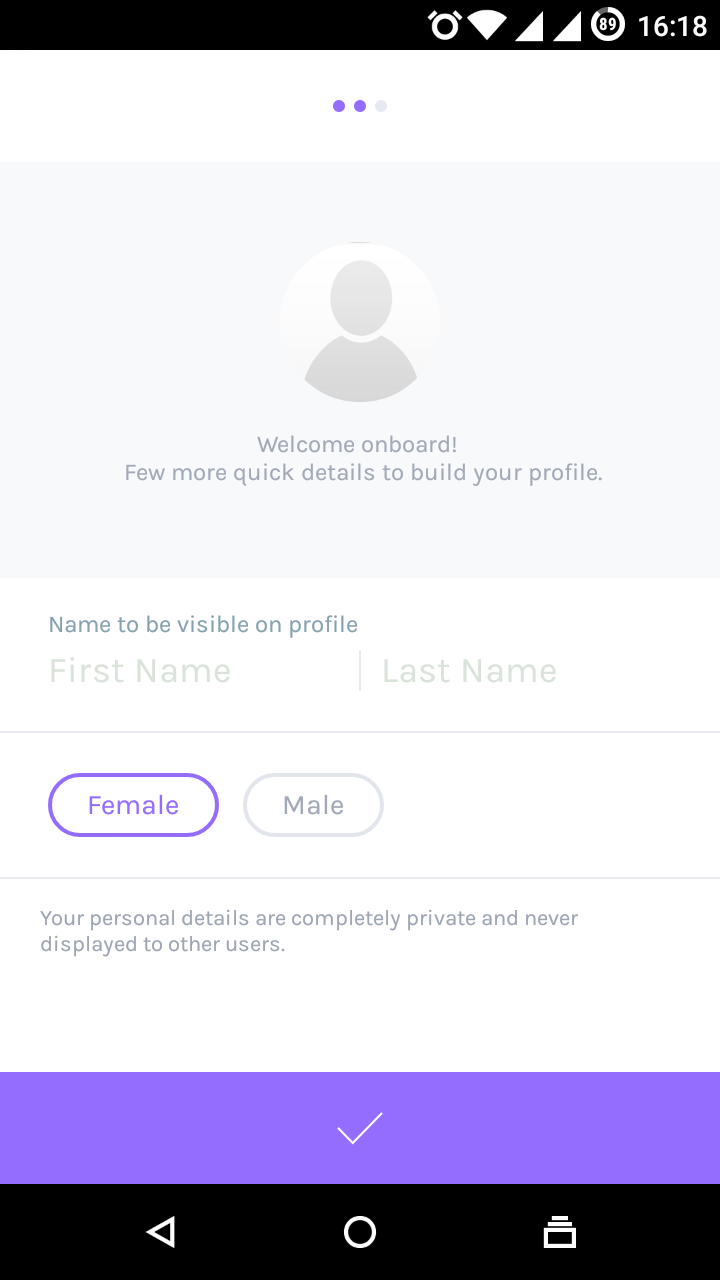Tap the 16:18 clock in status bar
720x1280 pixels.
(x=672, y=25)
